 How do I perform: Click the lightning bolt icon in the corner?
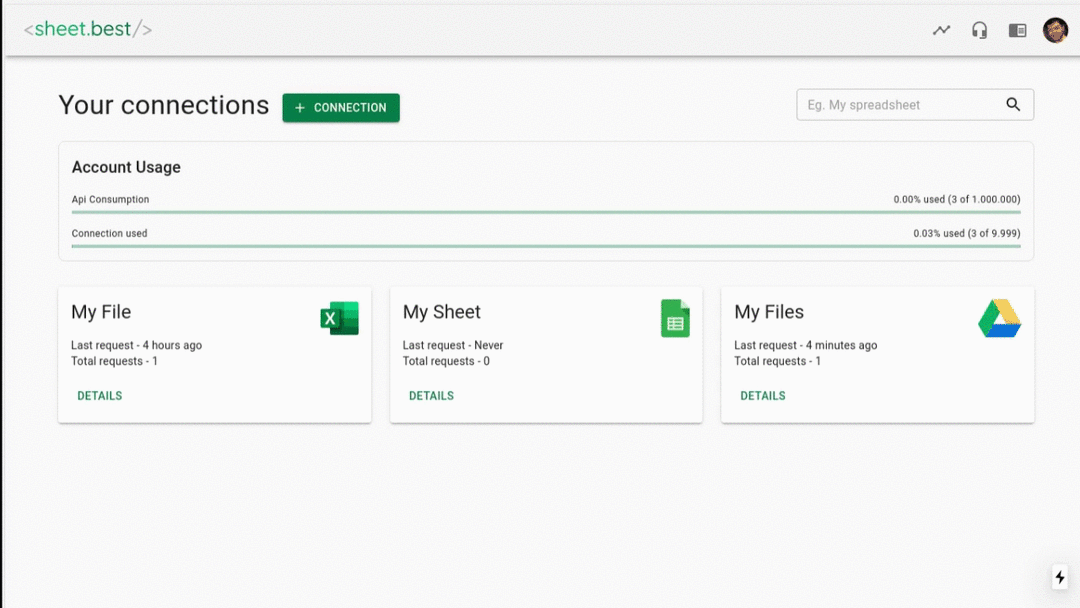coord(1060,577)
